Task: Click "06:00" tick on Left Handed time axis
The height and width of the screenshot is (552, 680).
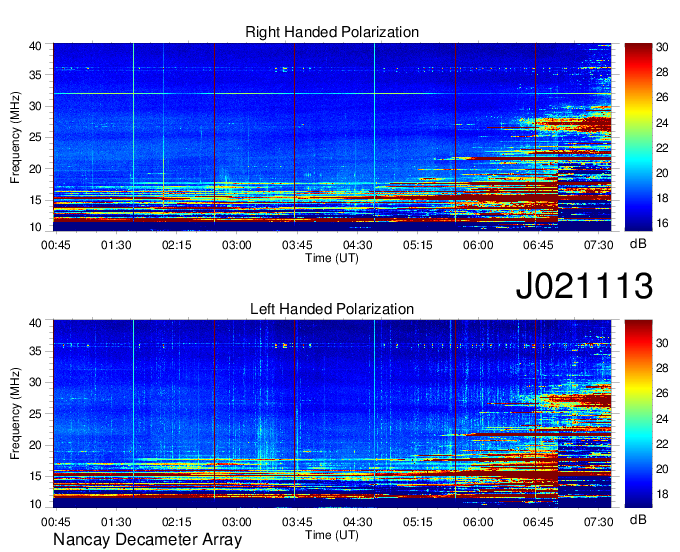Action: pyautogui.click(x=478, y=522)
